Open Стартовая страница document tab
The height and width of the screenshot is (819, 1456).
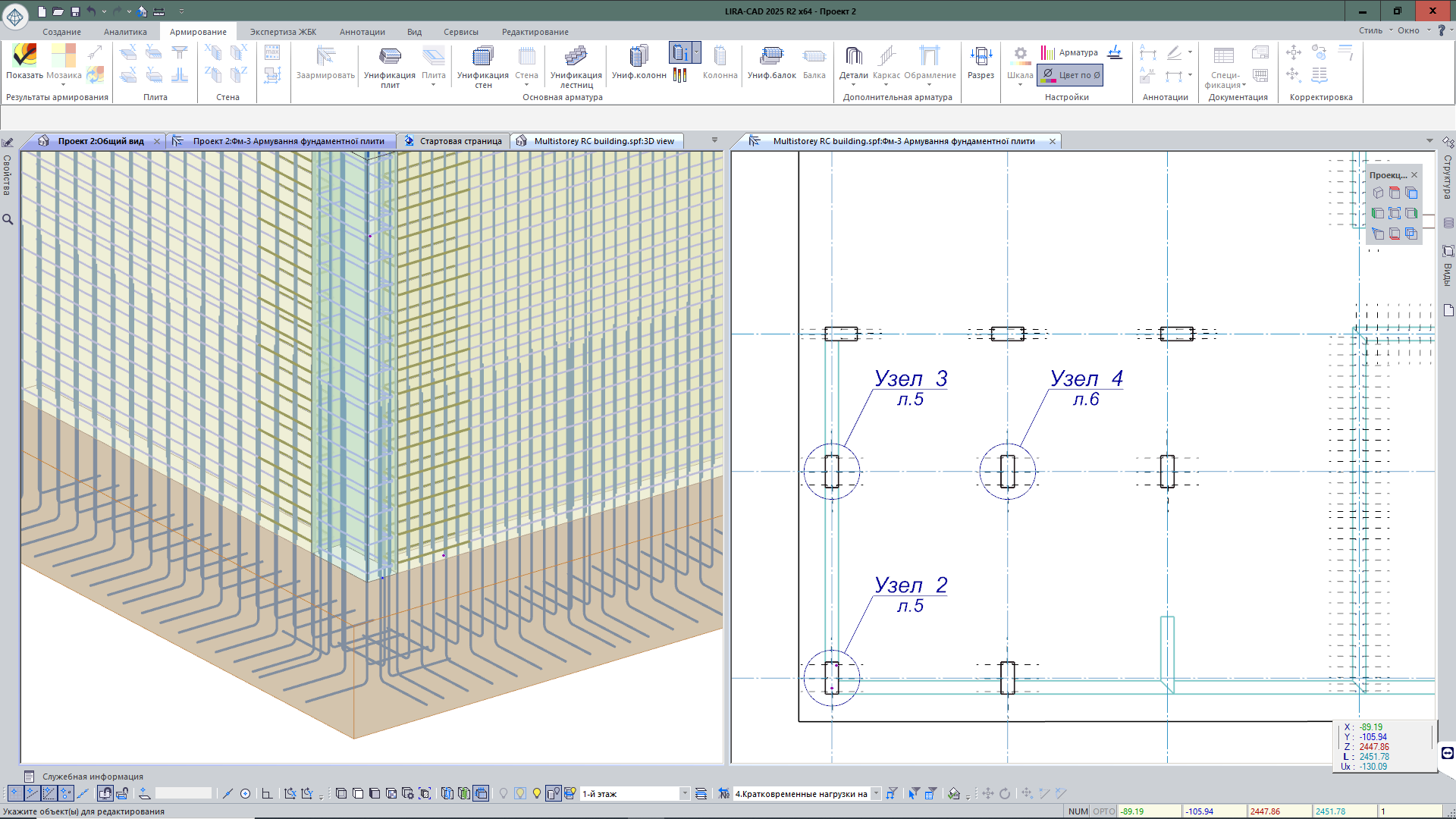460,141
